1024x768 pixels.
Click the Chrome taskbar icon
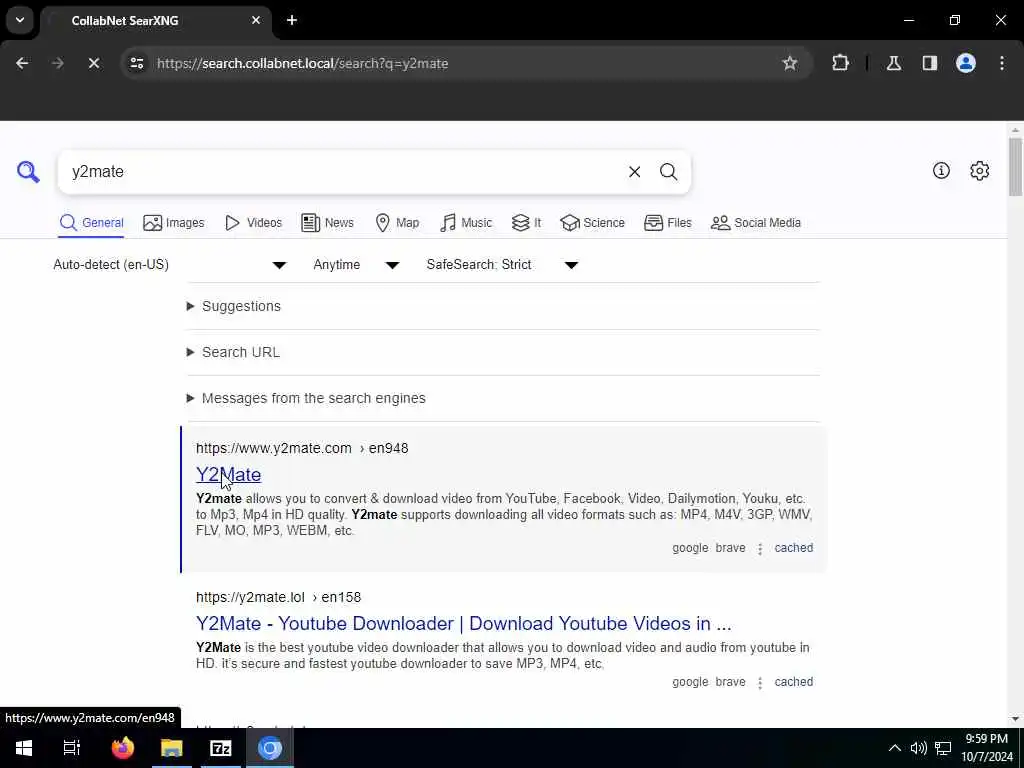tap(270, 748)
